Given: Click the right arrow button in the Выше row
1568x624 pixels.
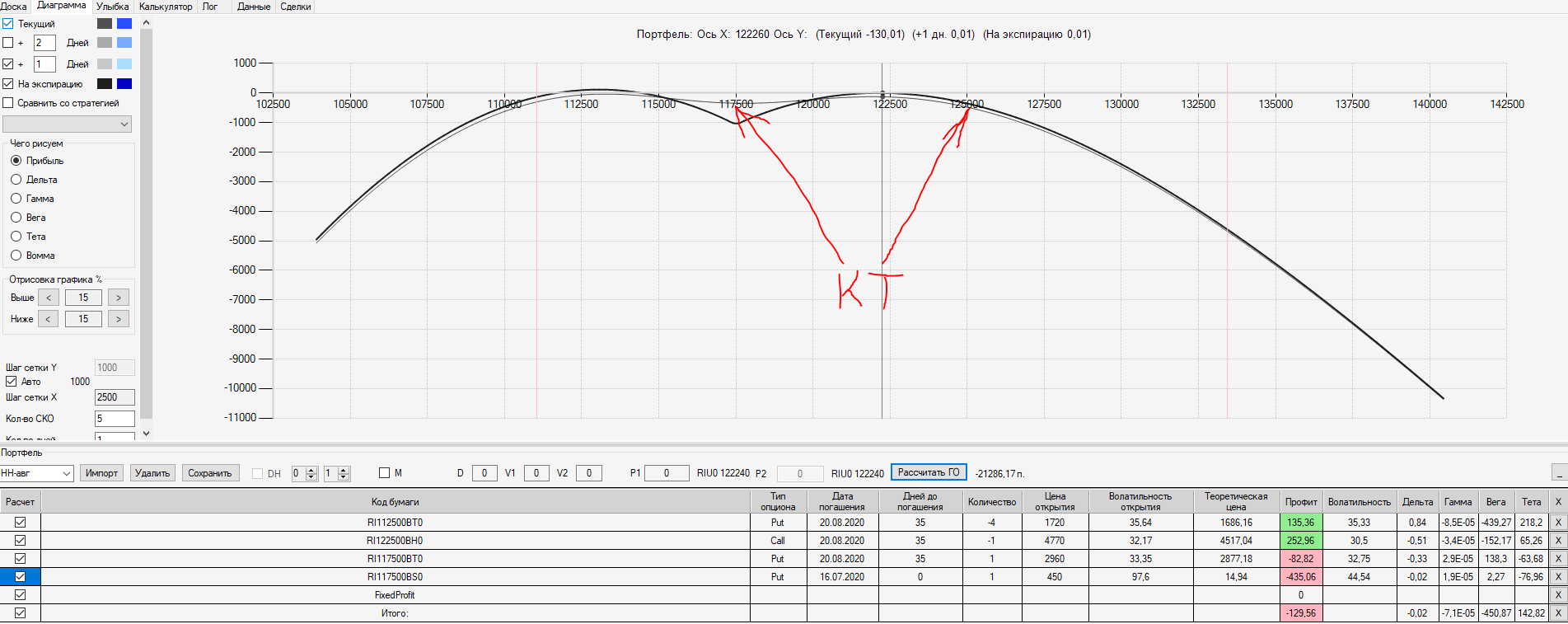Looking at the screenshot, I should click(119, 298).
